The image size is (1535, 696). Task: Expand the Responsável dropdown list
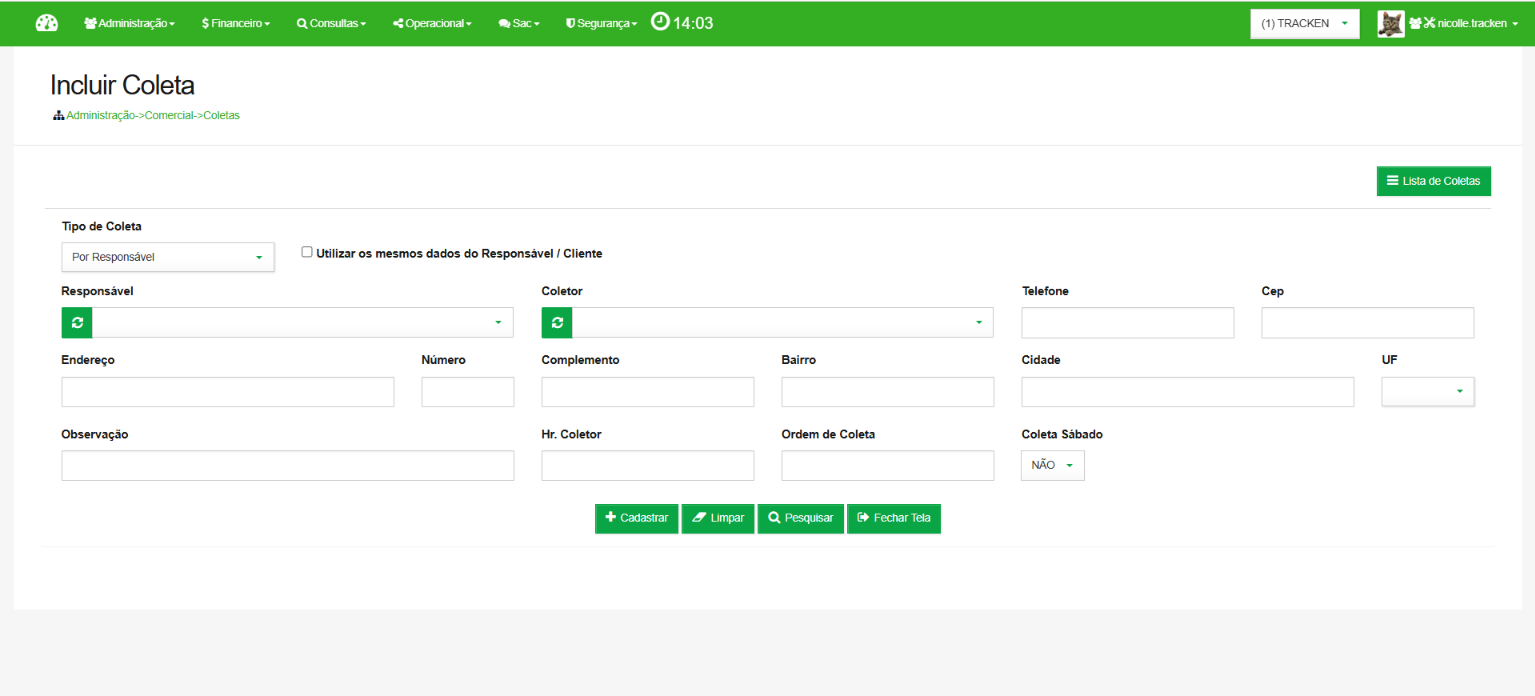[303, 322]
